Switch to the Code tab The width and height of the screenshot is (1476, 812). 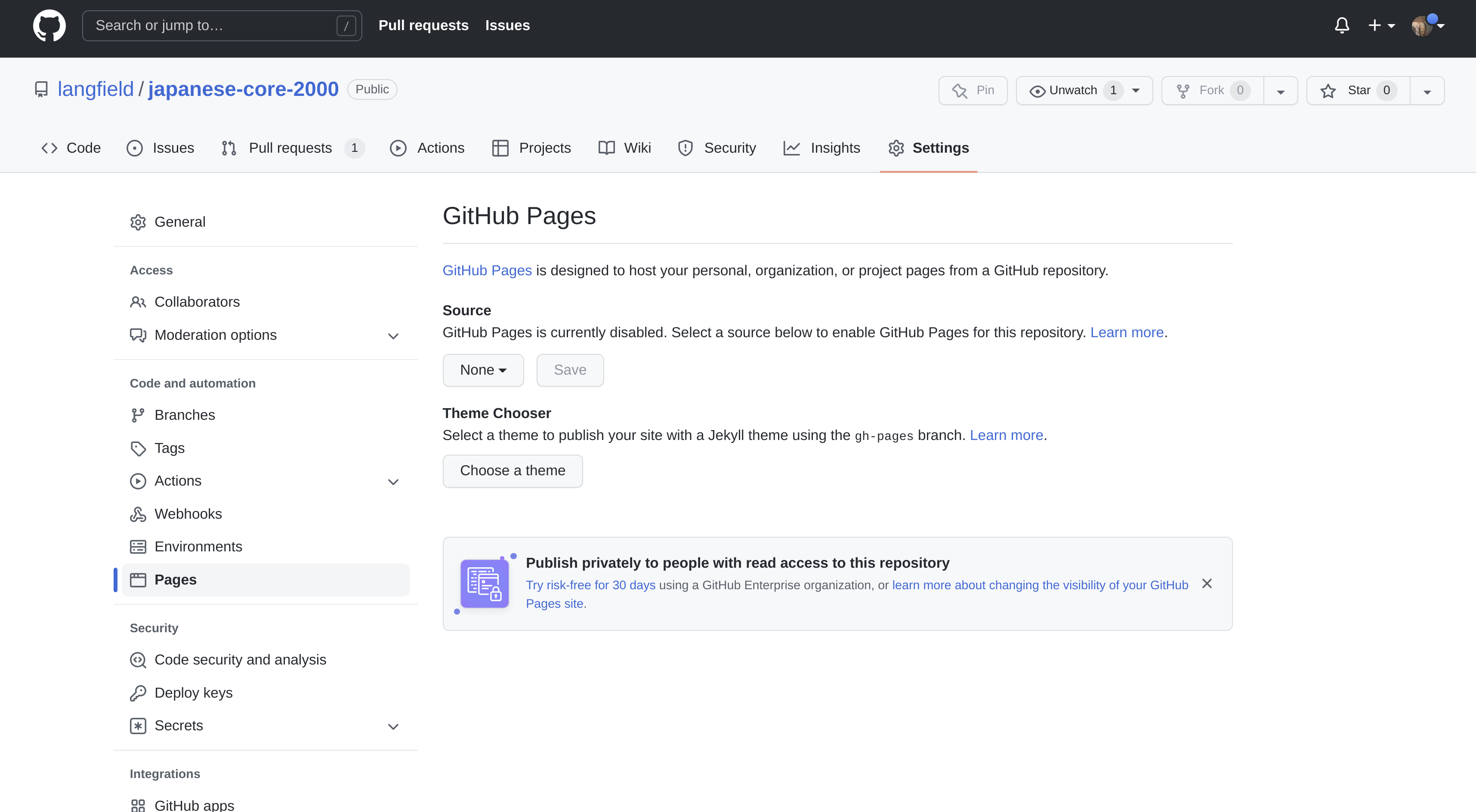(71, 148)
